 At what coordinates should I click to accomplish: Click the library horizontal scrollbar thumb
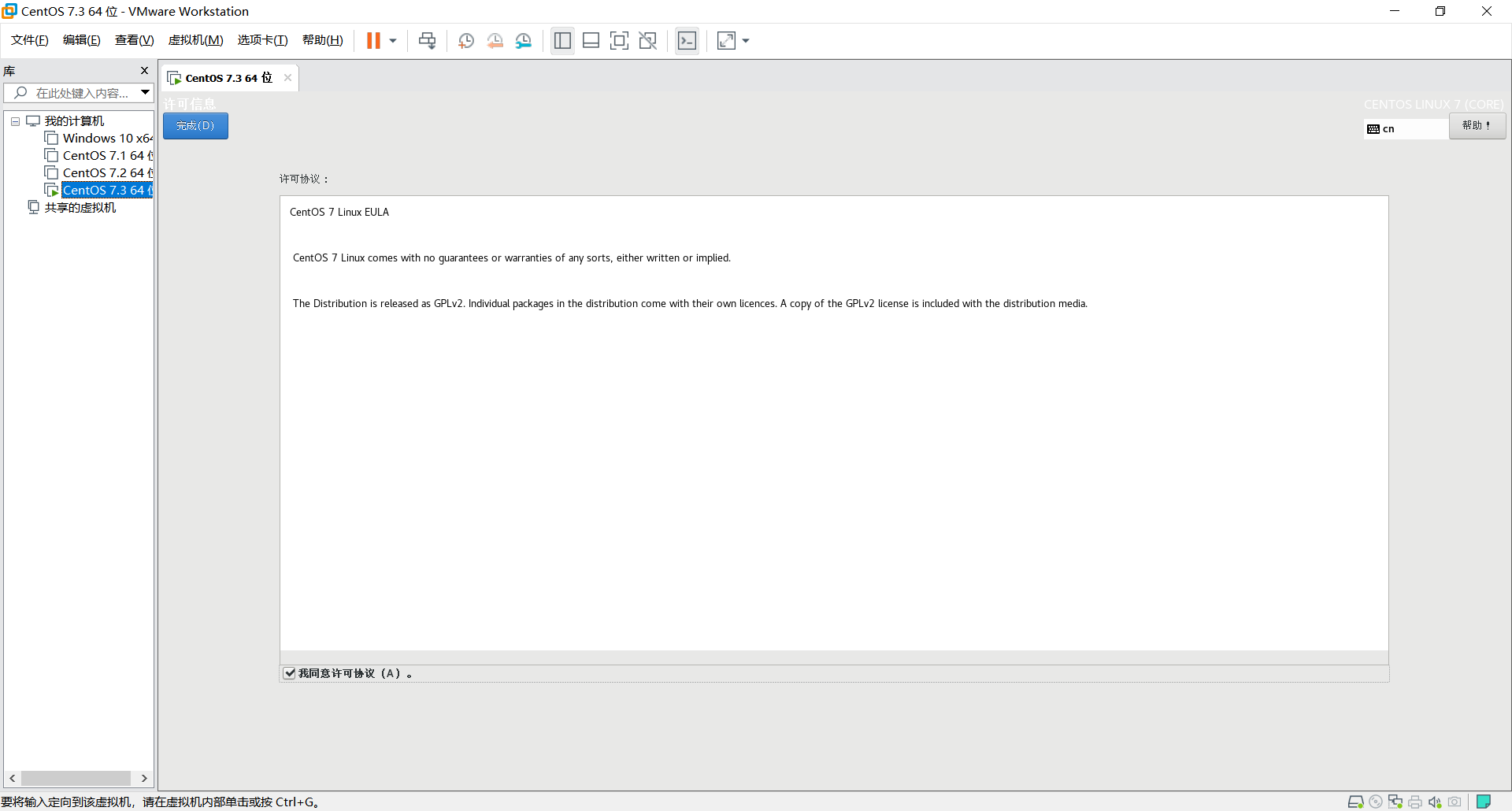pos(76,778)
